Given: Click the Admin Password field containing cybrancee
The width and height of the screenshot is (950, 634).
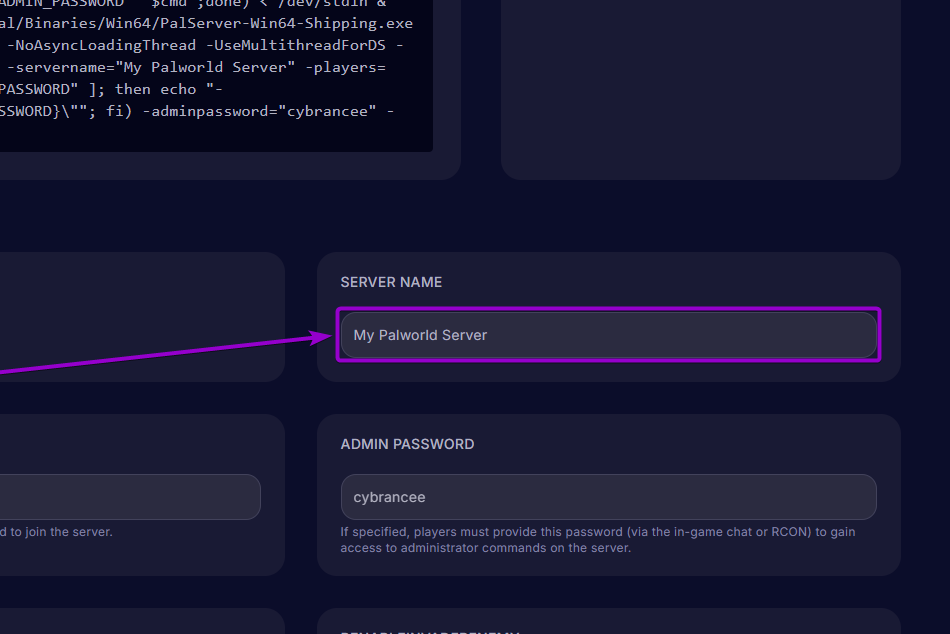Looking at the screenshot, I should (x=608, y=497).
